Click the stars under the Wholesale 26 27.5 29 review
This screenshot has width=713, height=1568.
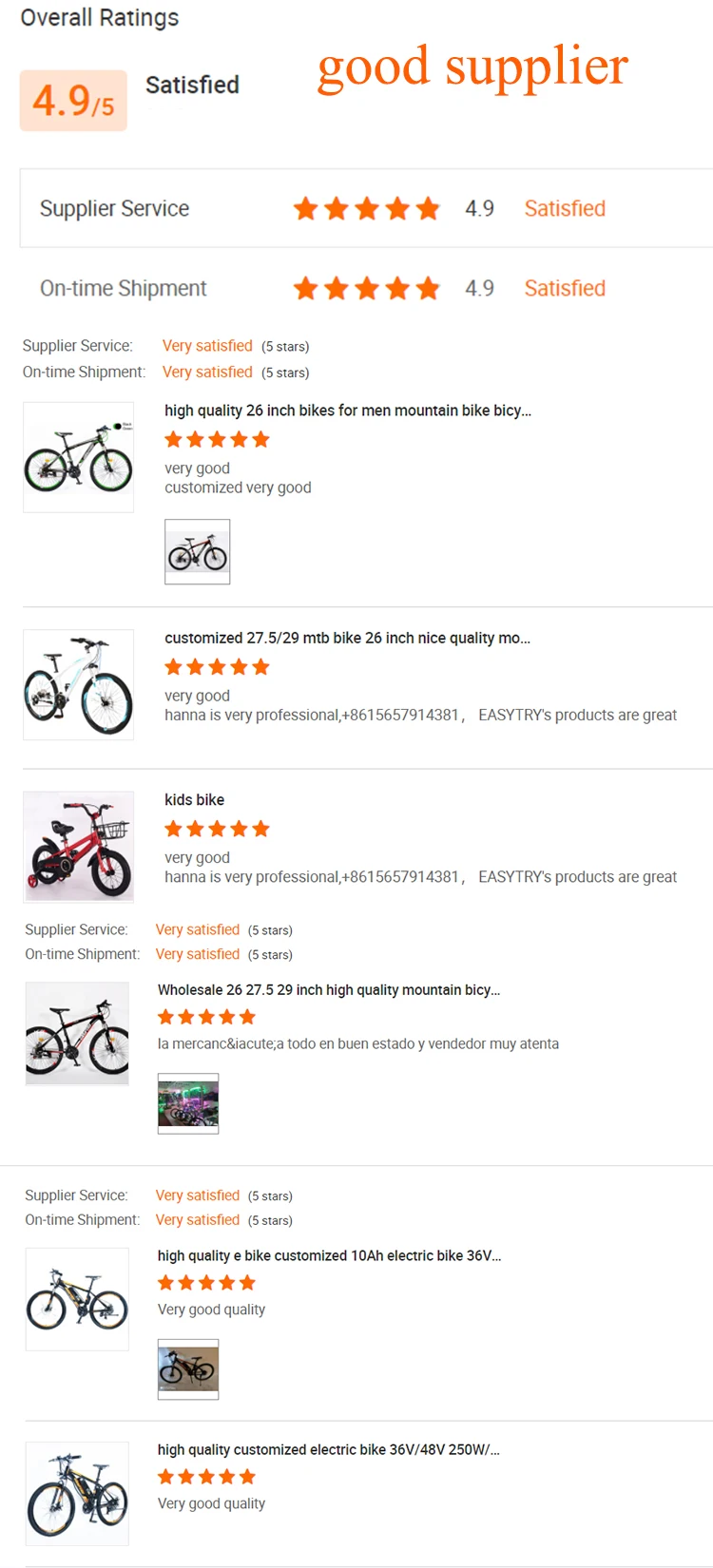pos(206,1017)
